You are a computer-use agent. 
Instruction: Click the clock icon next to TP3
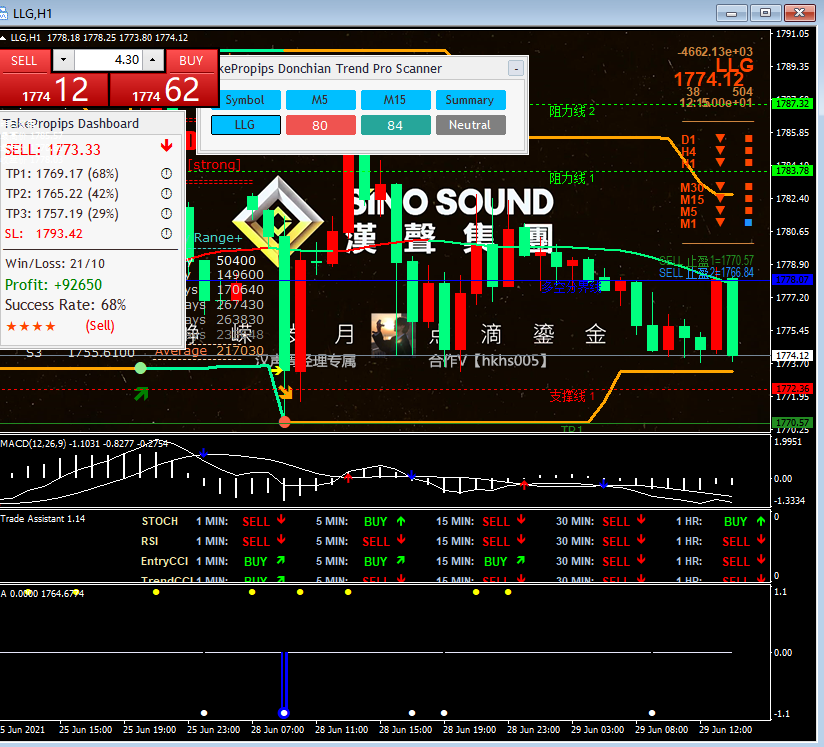point(167,213)
